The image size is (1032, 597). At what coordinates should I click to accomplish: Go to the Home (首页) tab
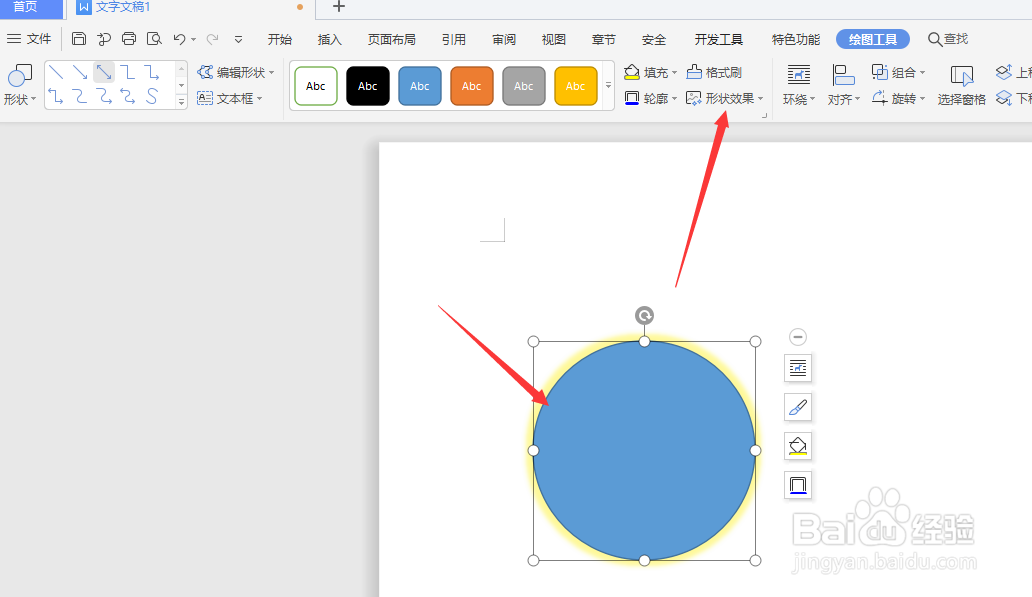click(31, 8)
